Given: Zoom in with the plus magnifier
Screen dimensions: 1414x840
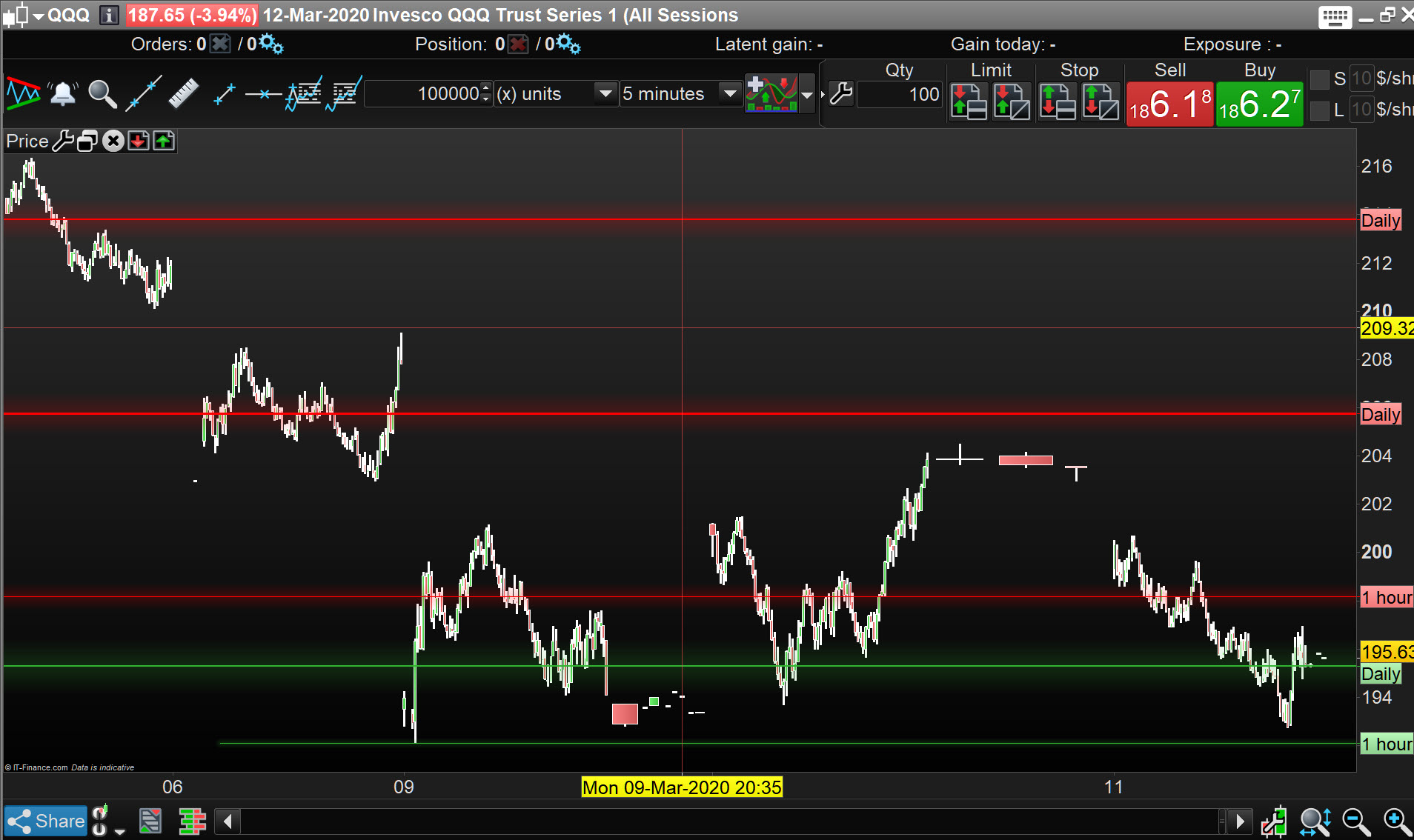Looking at the screenshot, I should pyautogui.click(x=1398, y=821).
